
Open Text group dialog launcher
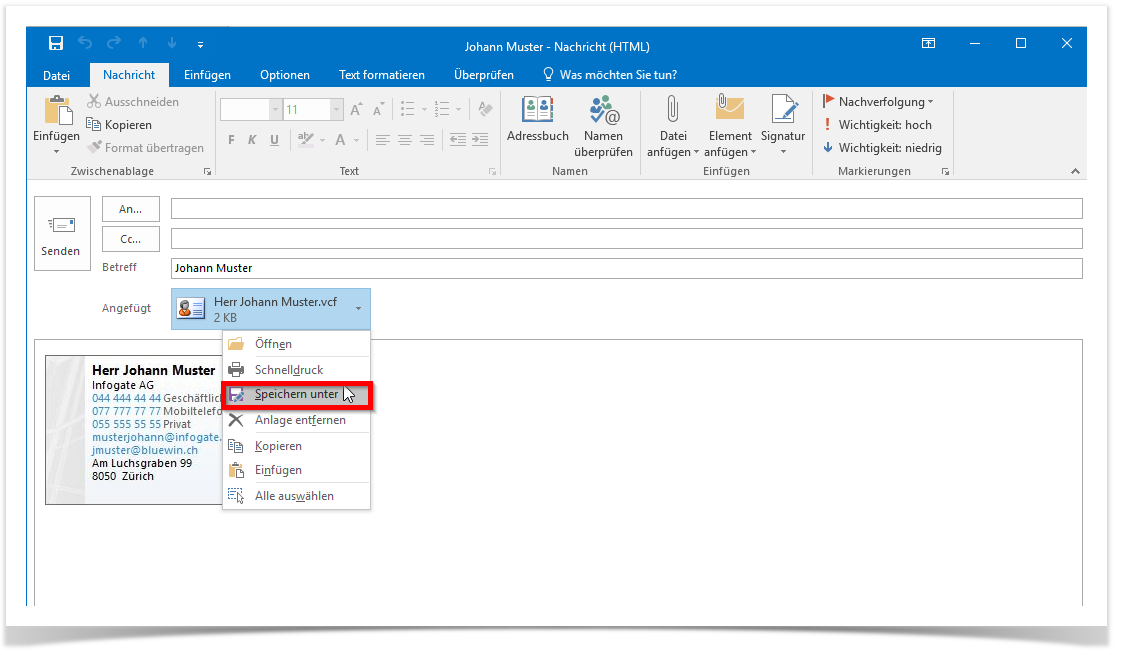(x=493, y=172)
